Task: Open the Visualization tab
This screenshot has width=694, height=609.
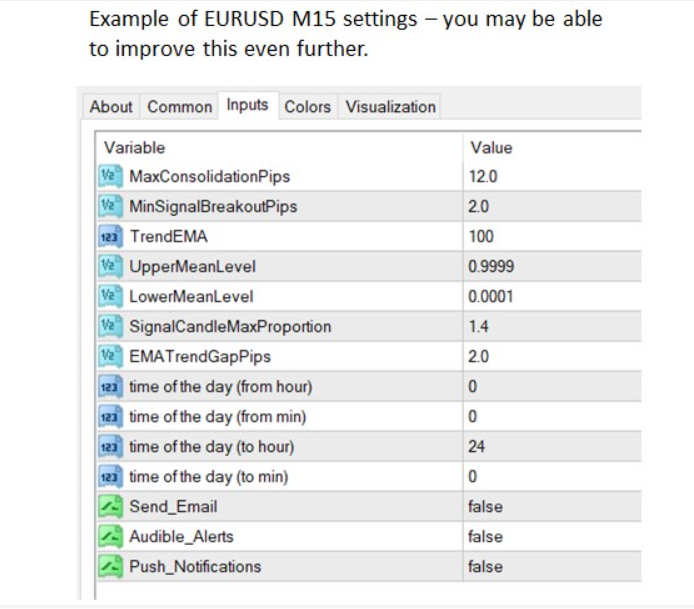Action: pos(391,107)
